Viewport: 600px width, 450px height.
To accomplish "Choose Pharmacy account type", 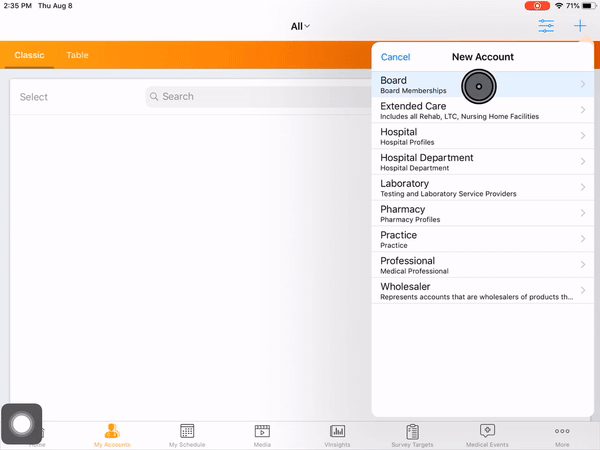I will 470,214.
